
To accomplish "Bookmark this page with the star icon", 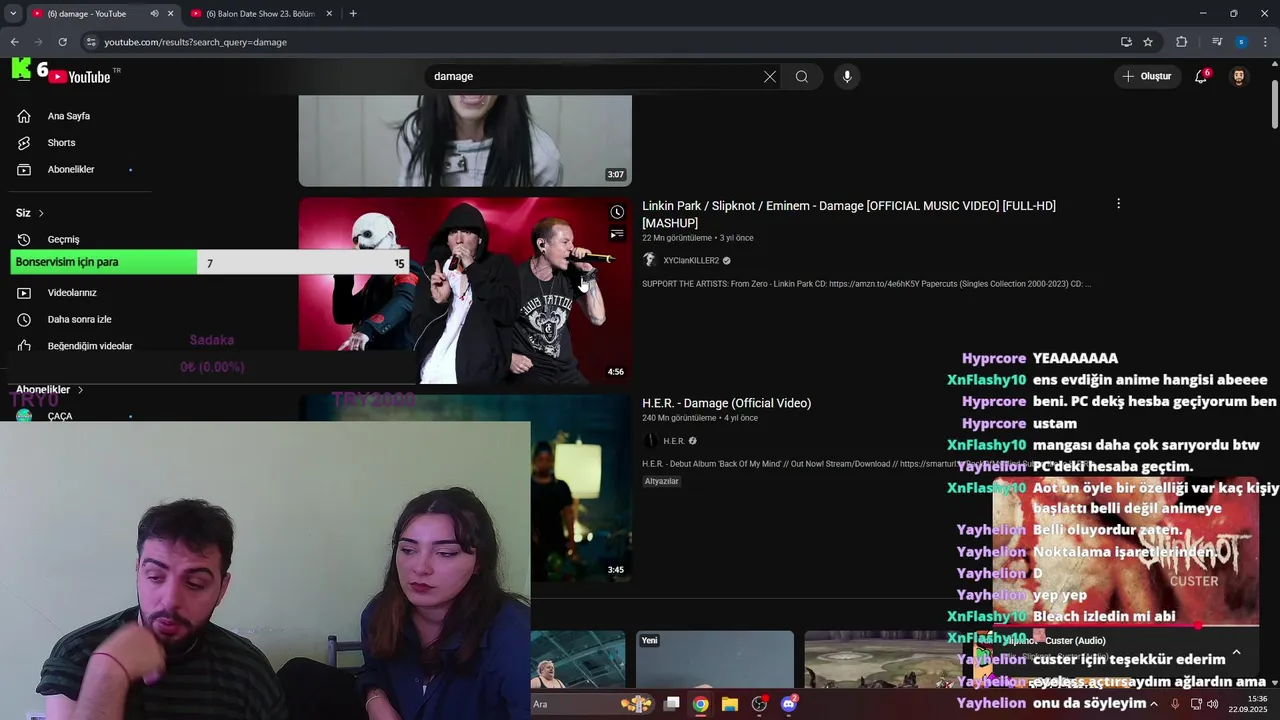I will (x=1148, y=42).
